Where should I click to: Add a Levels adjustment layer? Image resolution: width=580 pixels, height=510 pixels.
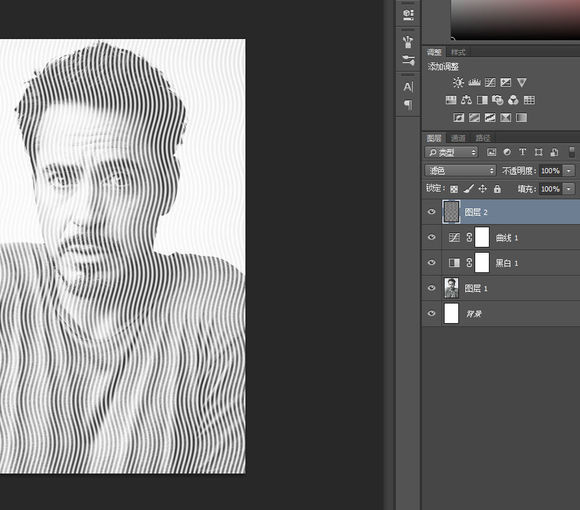pos(474,82)
